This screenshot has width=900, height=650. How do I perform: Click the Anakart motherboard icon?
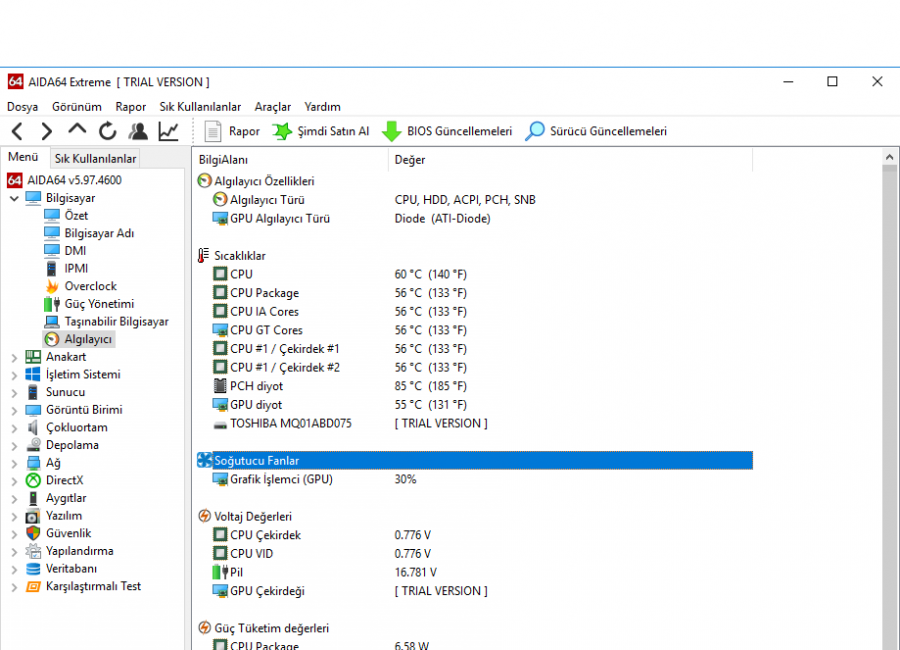tap(33, 357)
